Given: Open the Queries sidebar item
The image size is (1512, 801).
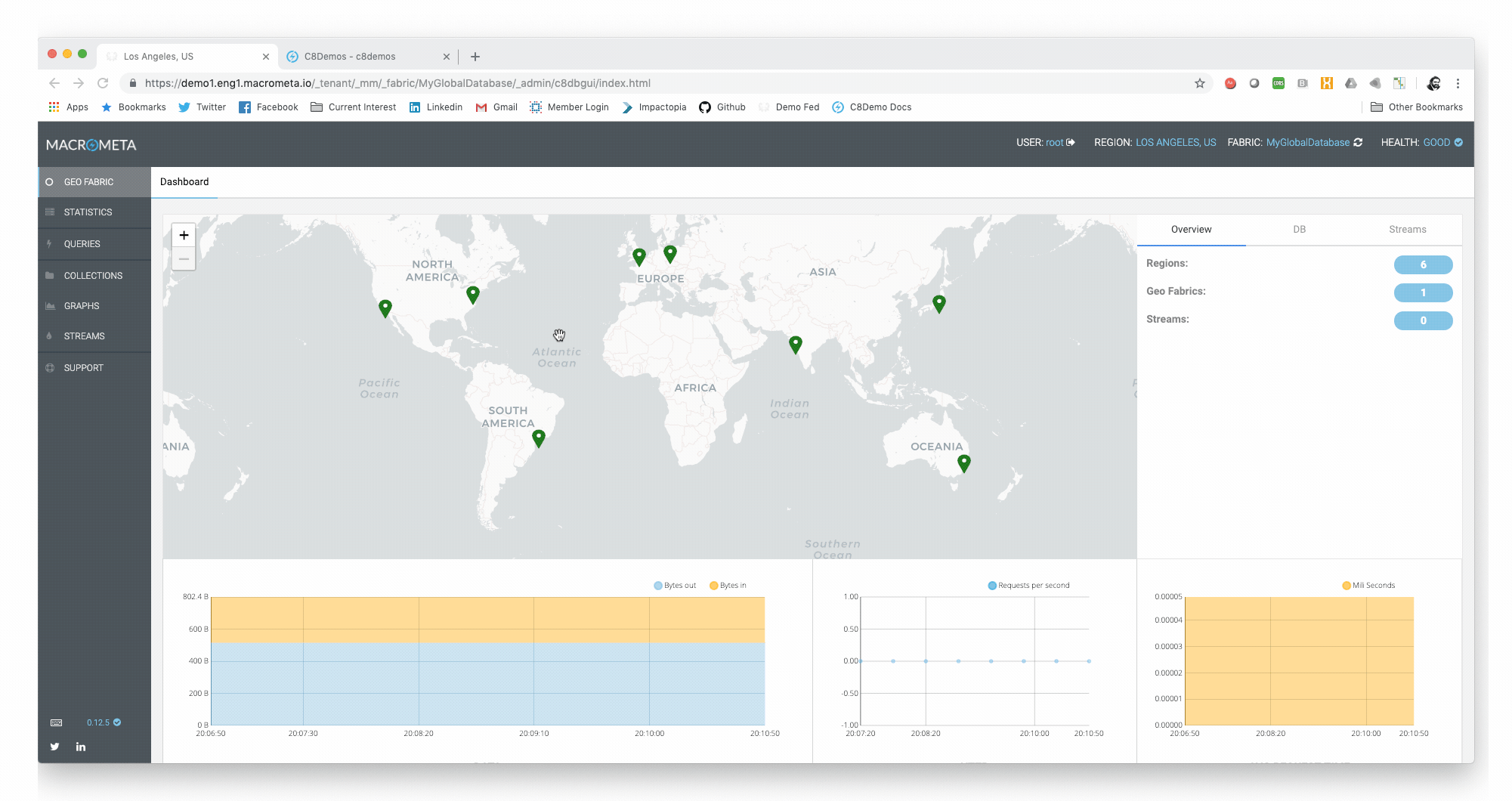Looking at the screenshot, I should [94, 244].
